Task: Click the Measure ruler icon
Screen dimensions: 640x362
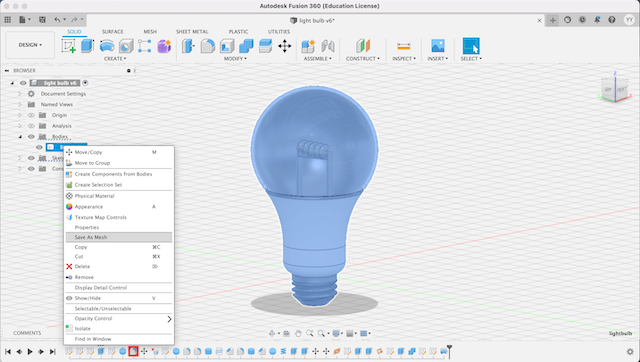Action: point(404,46)
